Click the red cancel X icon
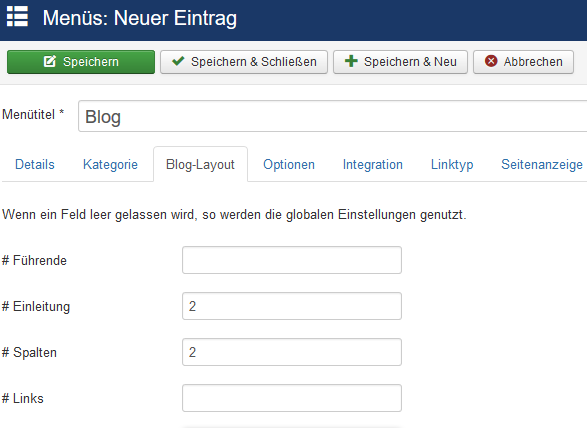The width and height of the screenshot is (587, 428). pyautogui.click(x=491, y=61)
